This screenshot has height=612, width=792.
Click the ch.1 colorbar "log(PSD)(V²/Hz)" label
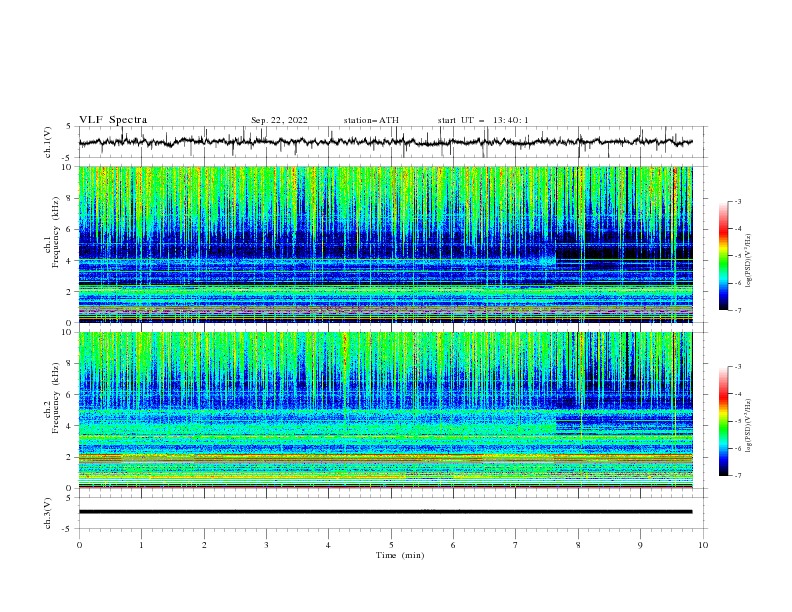point(749,261)
